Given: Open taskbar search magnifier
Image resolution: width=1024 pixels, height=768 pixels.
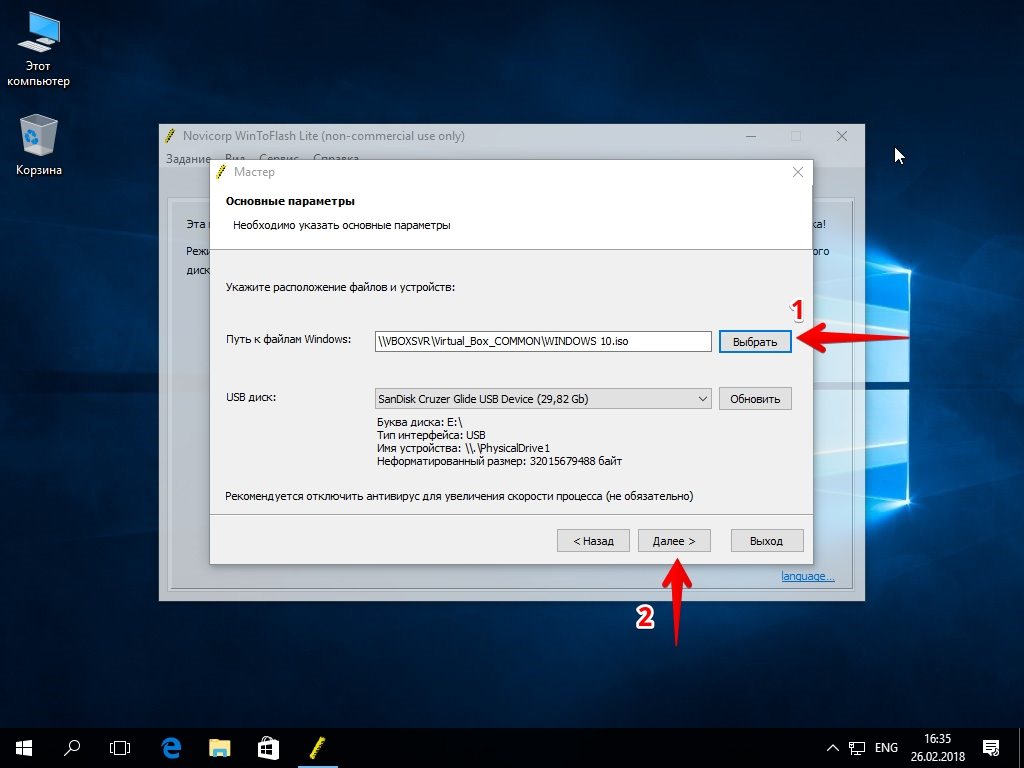Looking at the screenshot, I should click(x=72, y=748).
